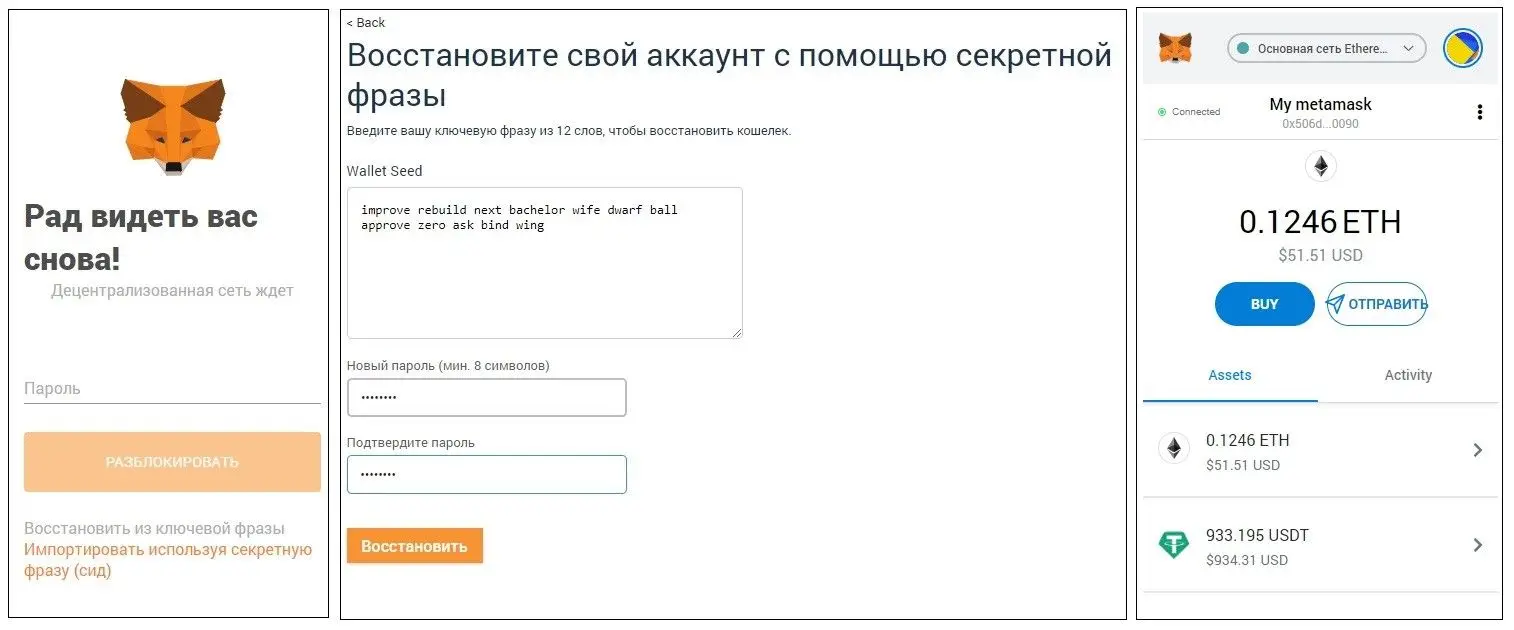The image size is (1514, 630).
Task: Click the Отправить send button
Action: click(1377, 304)
